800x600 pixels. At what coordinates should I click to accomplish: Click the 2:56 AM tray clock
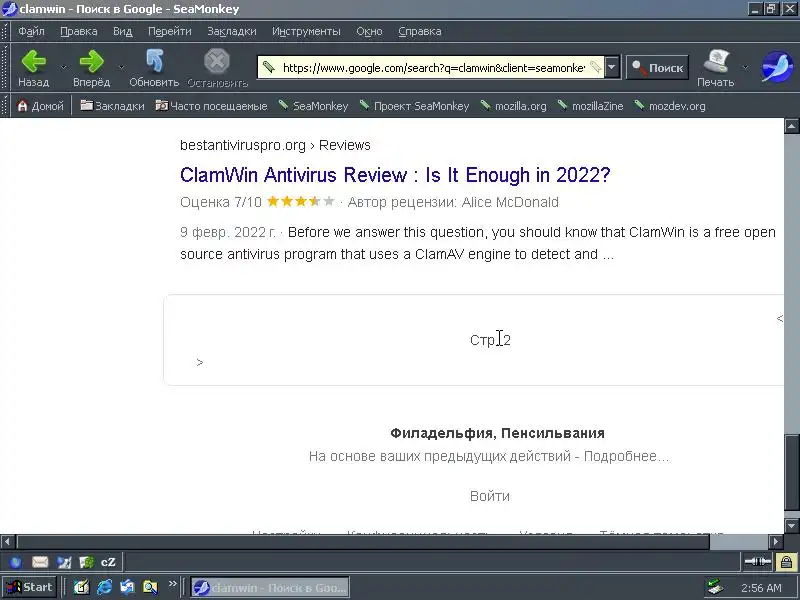click(761, 588)
